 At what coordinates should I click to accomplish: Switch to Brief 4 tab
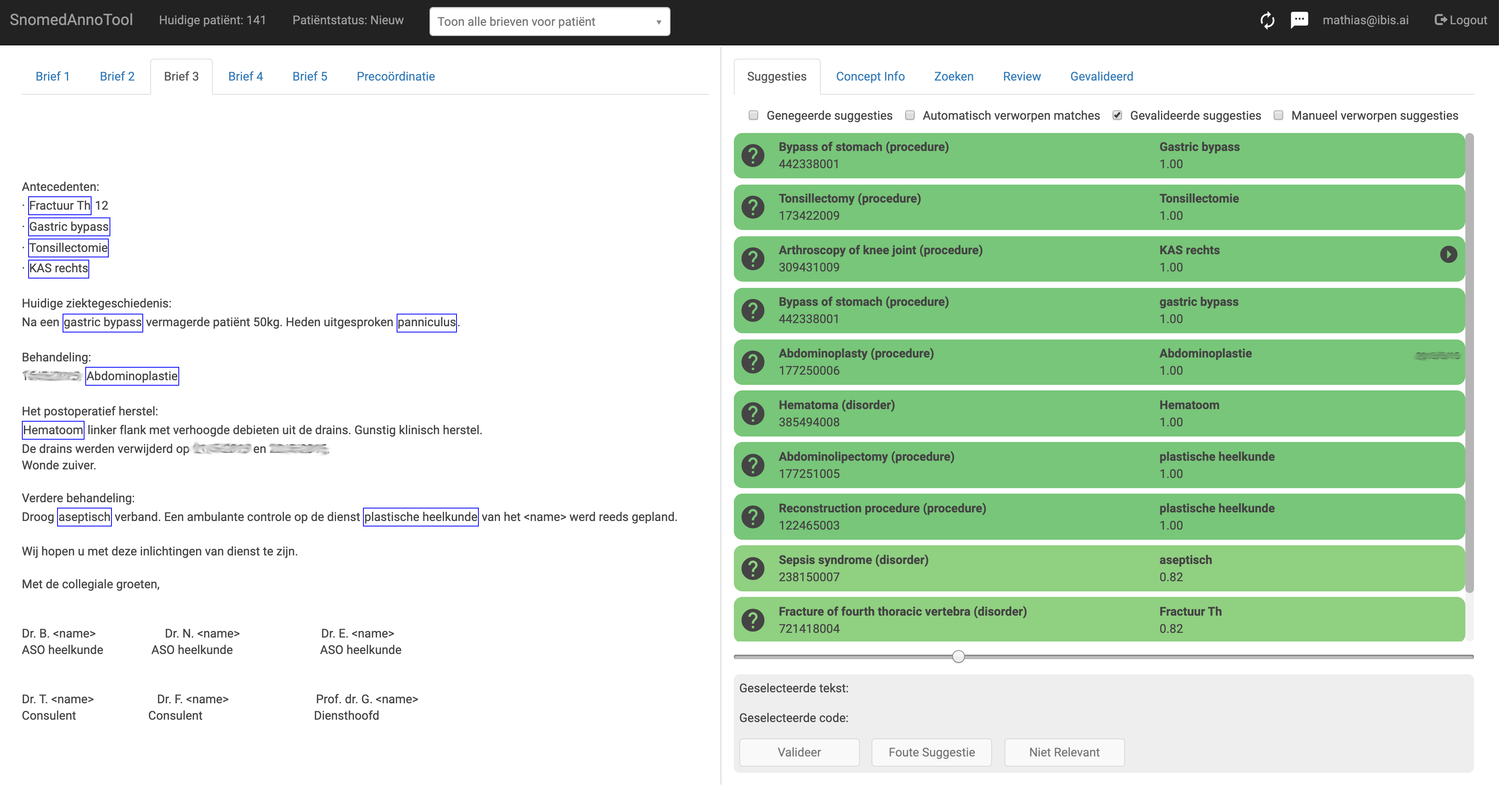coord(245,76)
